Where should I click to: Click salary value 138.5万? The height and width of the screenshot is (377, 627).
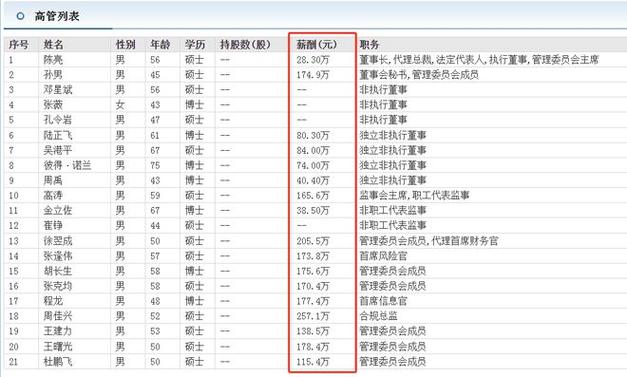click(313, 331)
